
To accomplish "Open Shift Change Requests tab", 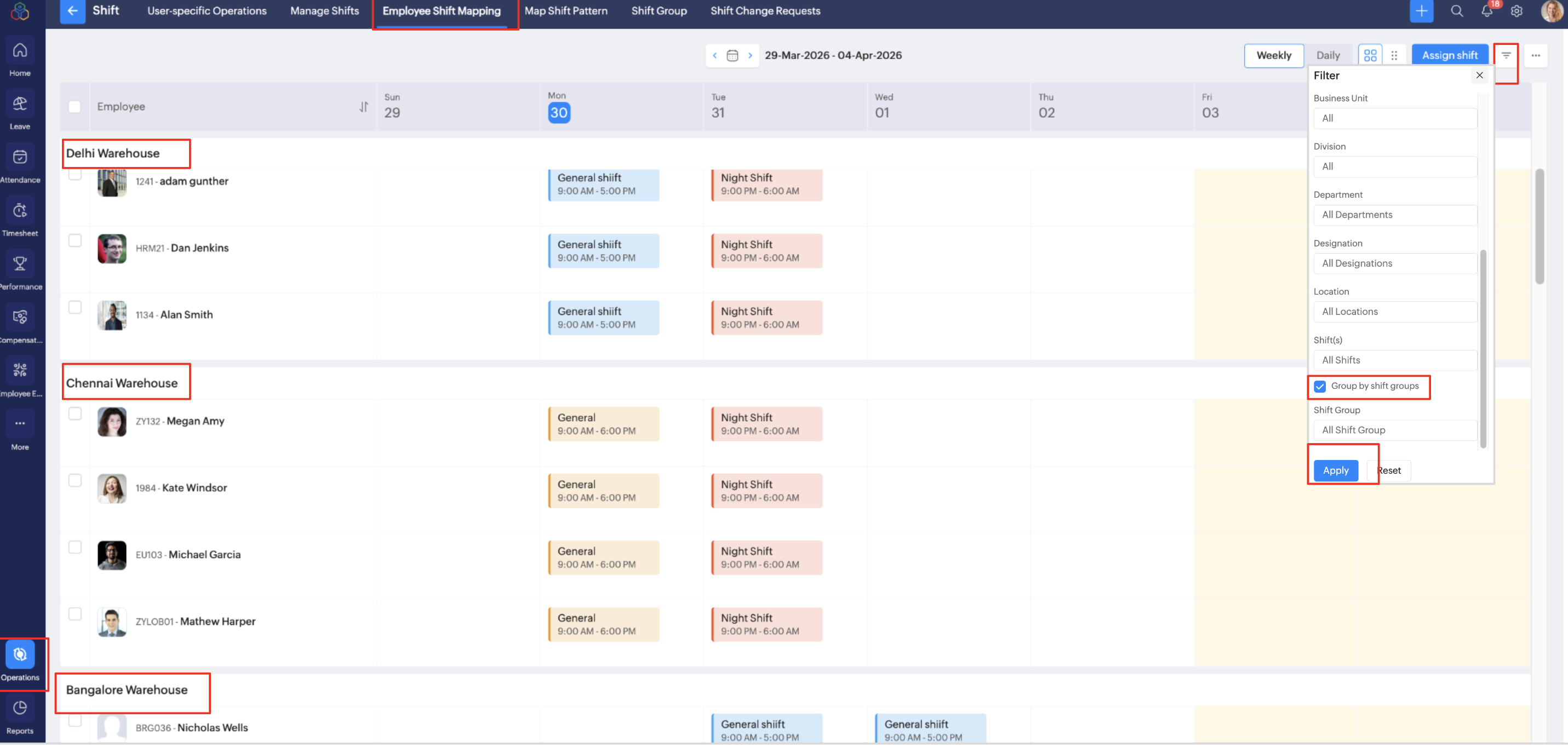I will [765, 11].
